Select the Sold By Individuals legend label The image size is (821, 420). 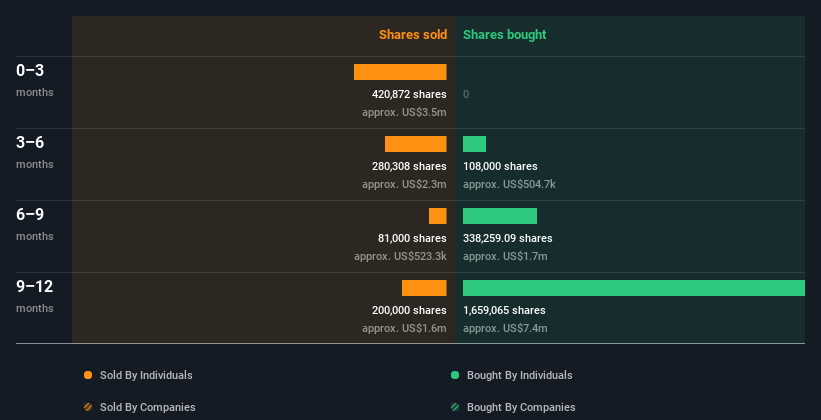pyautogui.click(x=146, y=375)
